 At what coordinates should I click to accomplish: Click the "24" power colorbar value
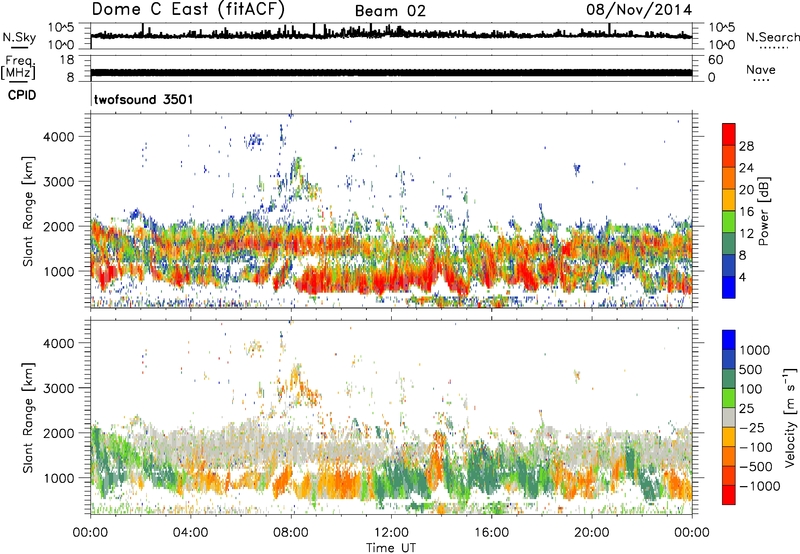[746, 168]
